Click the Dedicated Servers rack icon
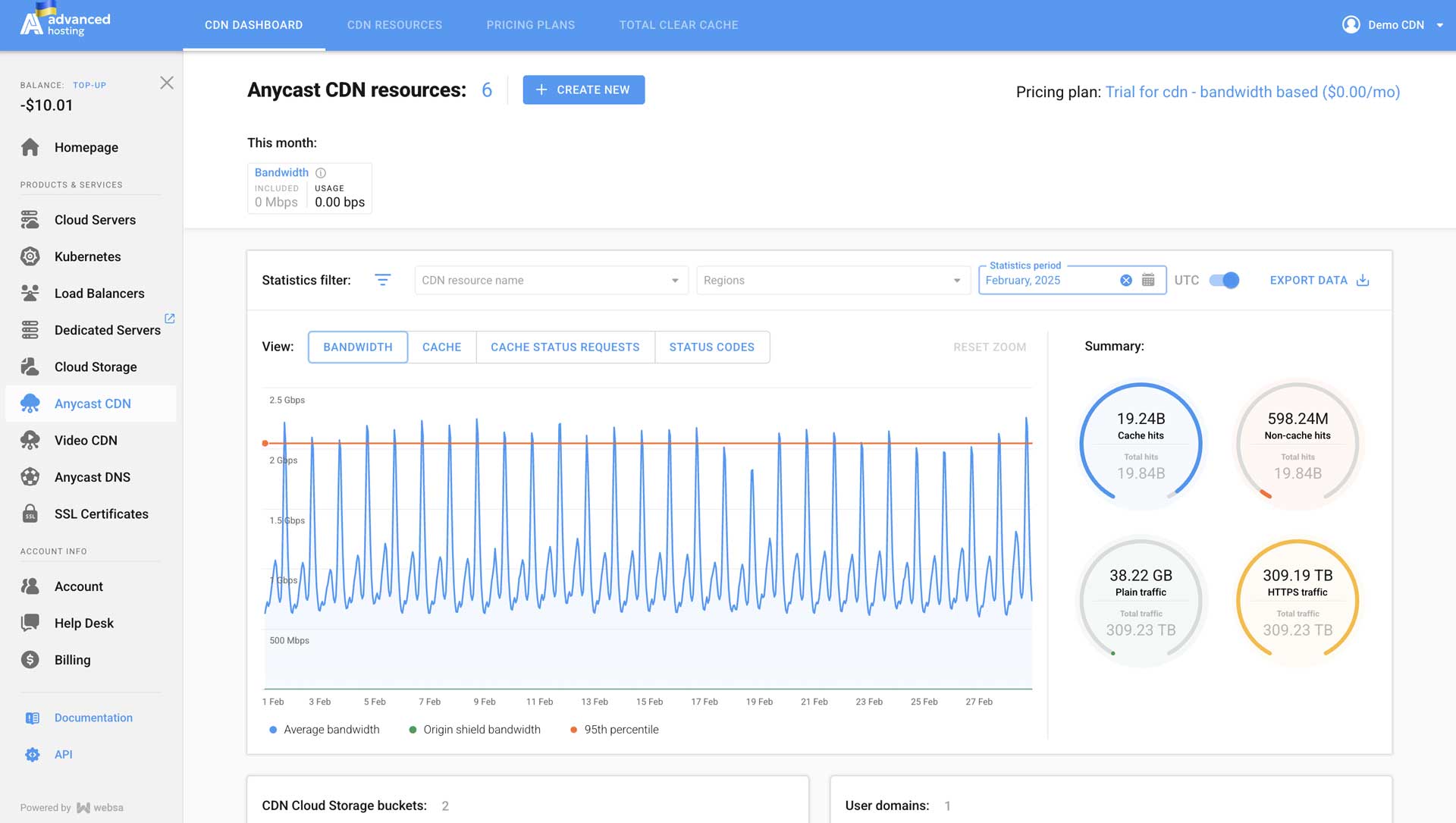 point(30,330)
